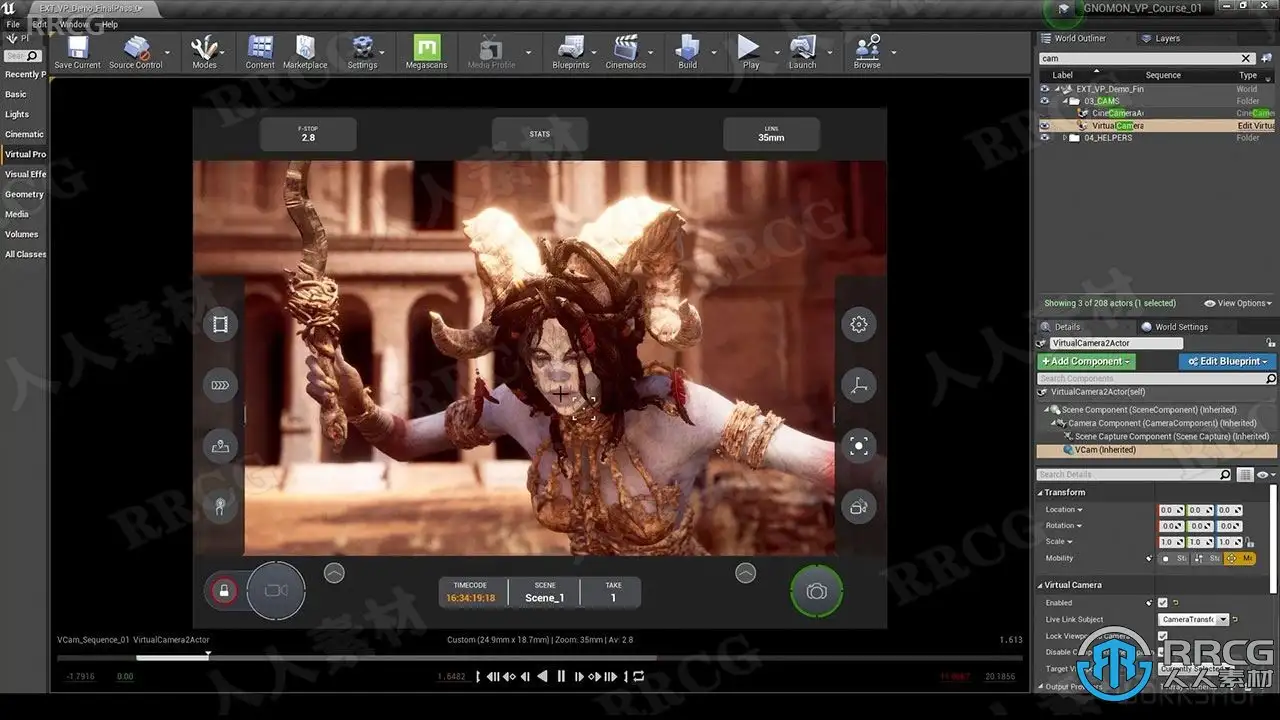This screenshot has width=1280, height=720.
Task: Click the Blueprints toolbar icon
Action: (x=570, y=48)
